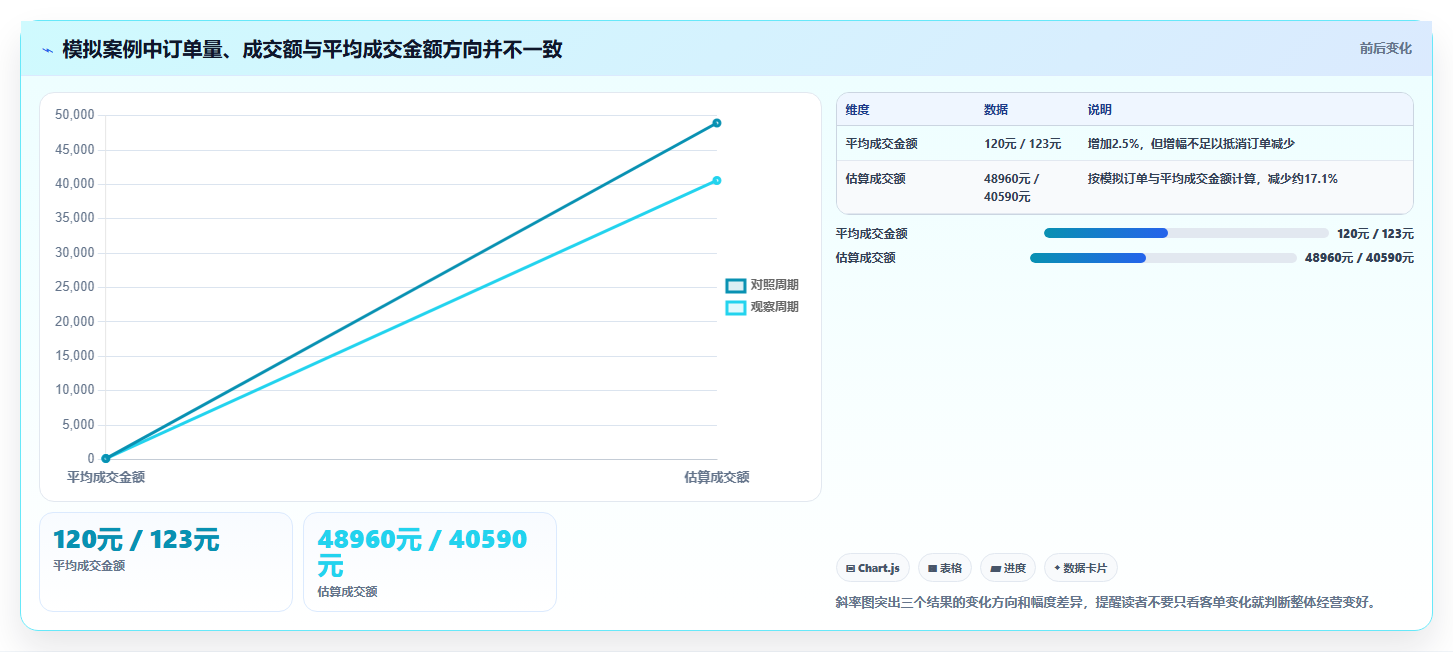The height and width of the screenshot is (652, 1453).
Task: Click the 平均成交金额 x-axis label
Action: click(x=106, y=478)
